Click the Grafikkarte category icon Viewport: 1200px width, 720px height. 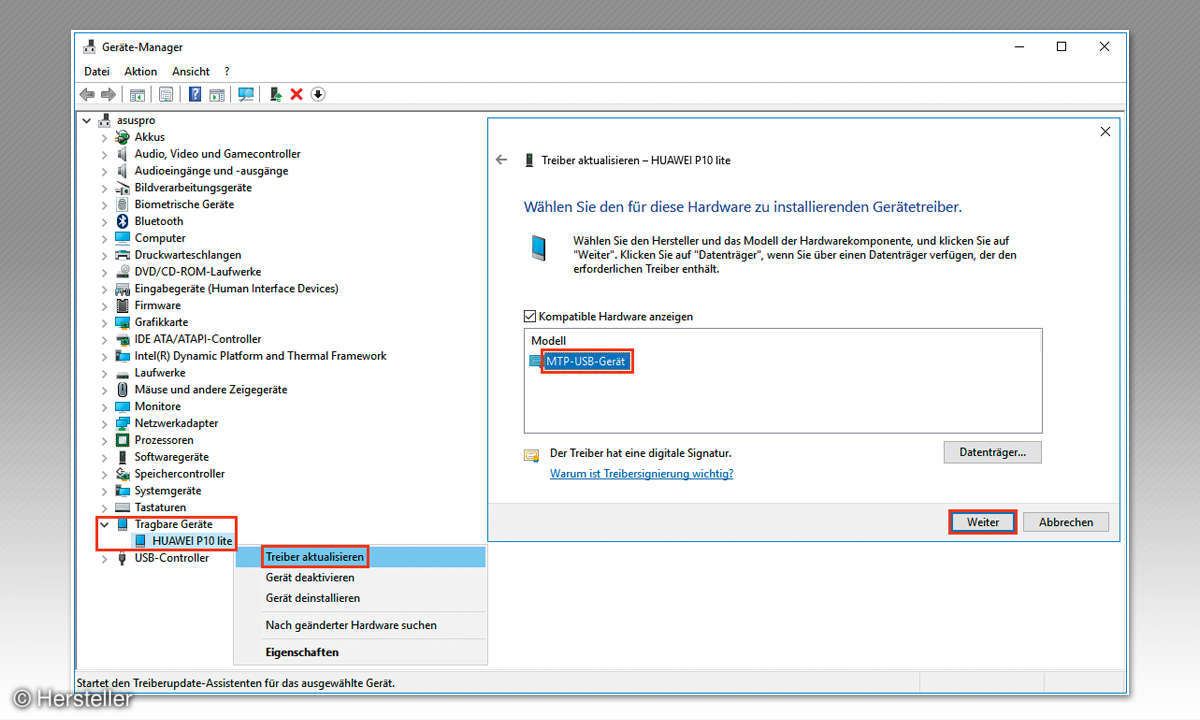click(x=122, y=322)
